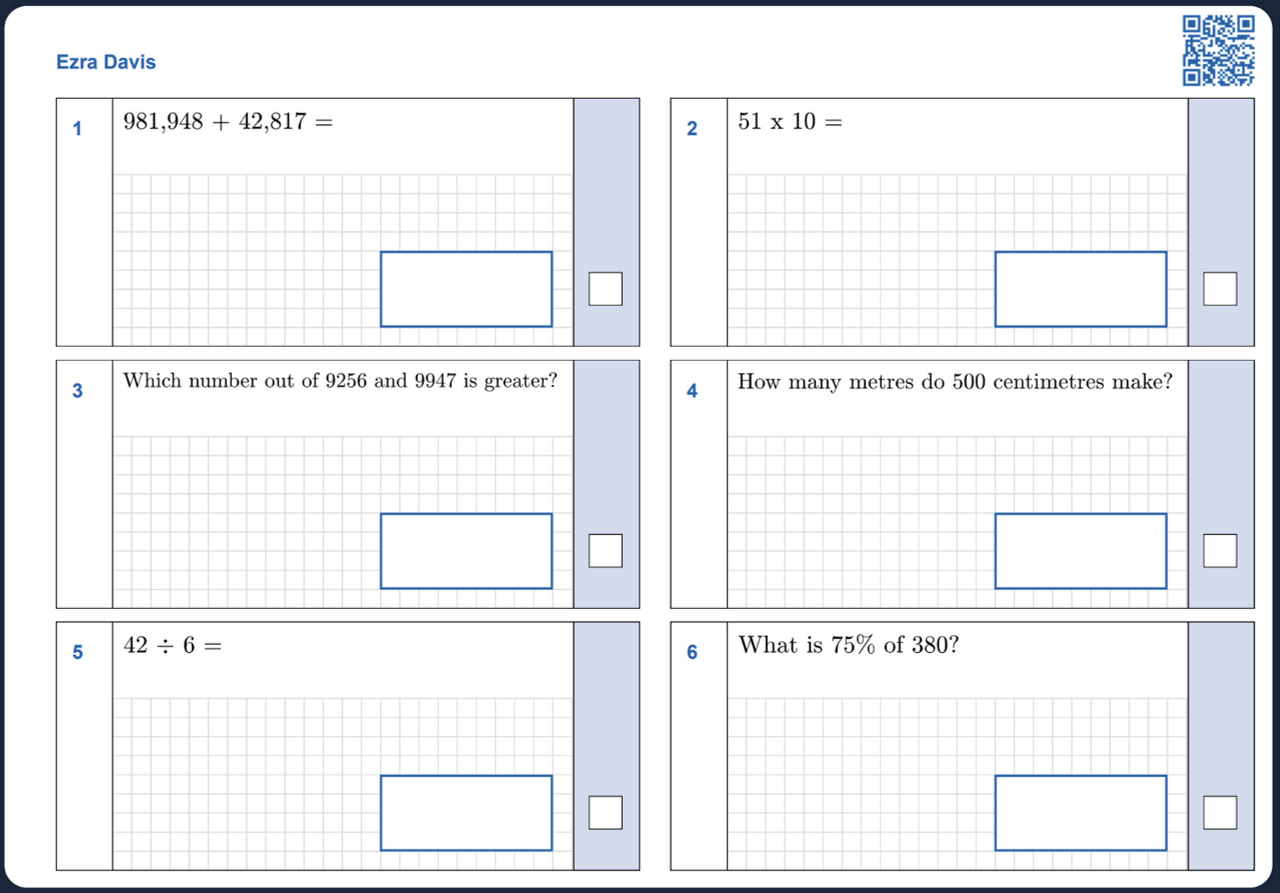Viewport: 1280px width, 893px height.
Task: Tick the checkbox for question 1
Action: coord(605,289)
